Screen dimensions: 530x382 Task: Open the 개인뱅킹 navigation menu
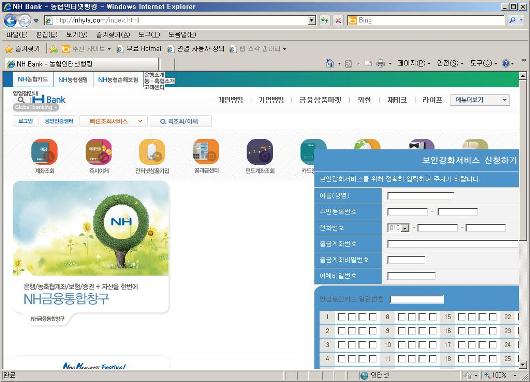tap(231, 100)
